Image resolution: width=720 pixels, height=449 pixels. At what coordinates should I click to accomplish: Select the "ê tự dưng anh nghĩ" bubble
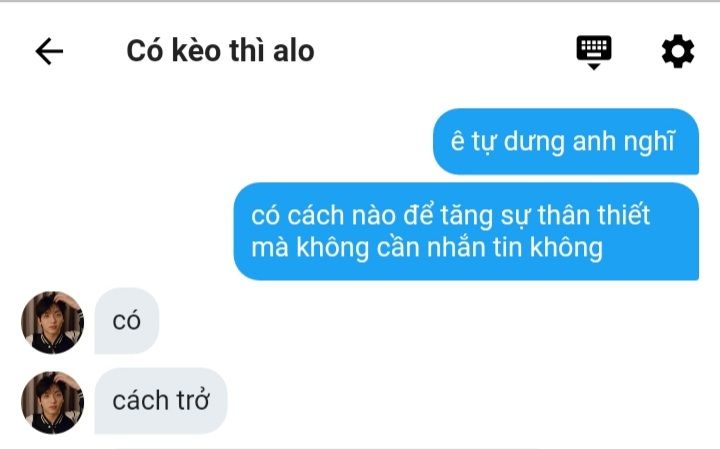tap(566, 141)
